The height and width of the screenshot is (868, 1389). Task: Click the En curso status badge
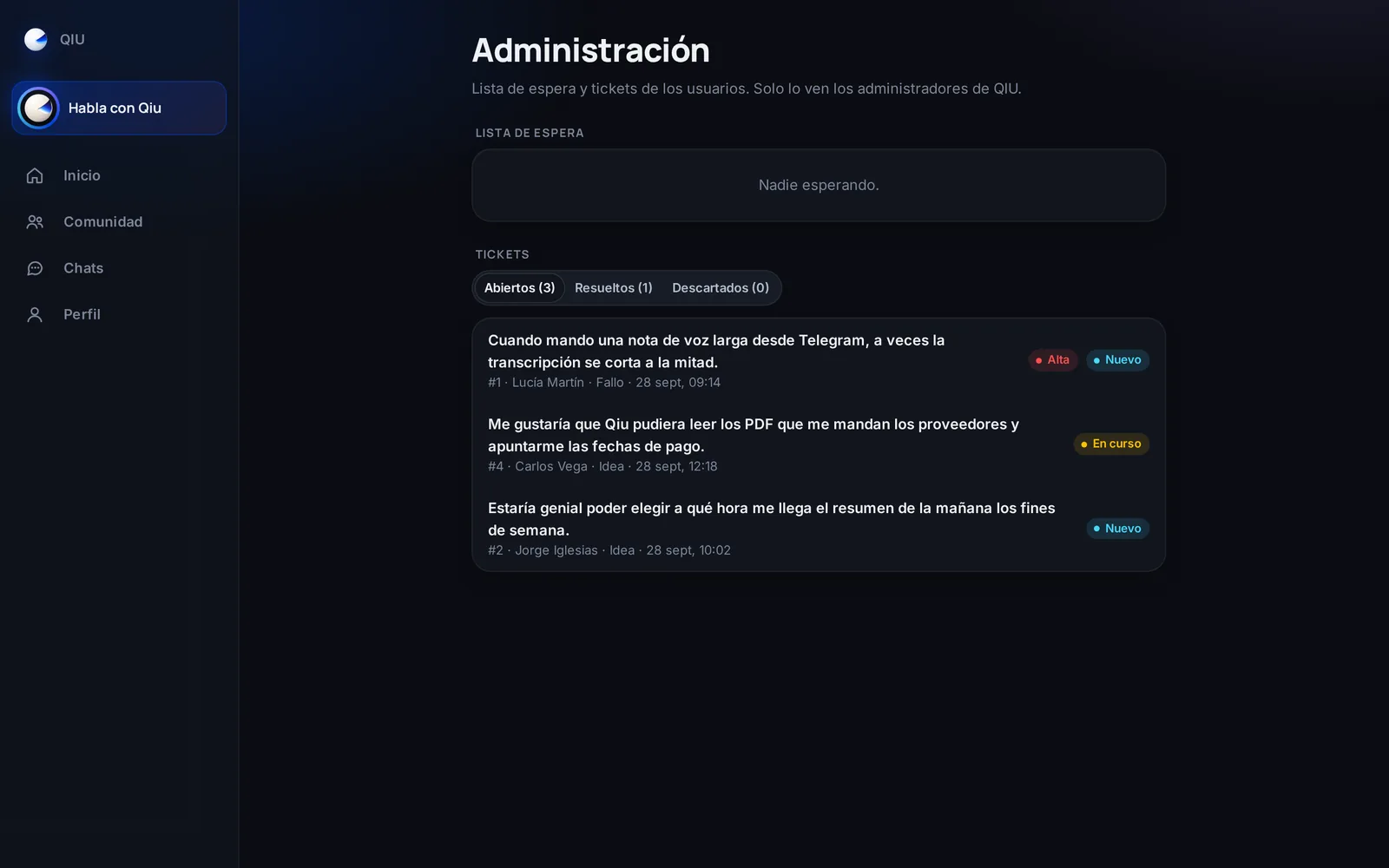click(x=1111, y=444)
